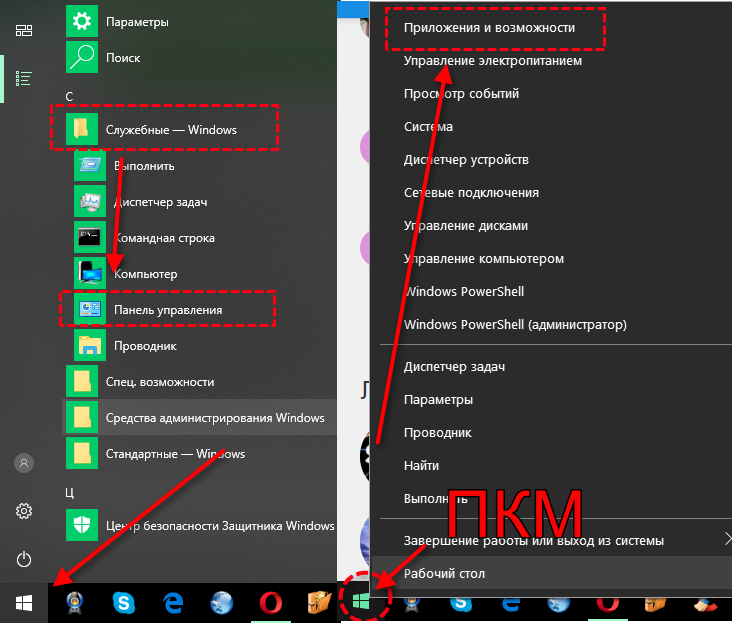Jump to letter С section header

69,97
